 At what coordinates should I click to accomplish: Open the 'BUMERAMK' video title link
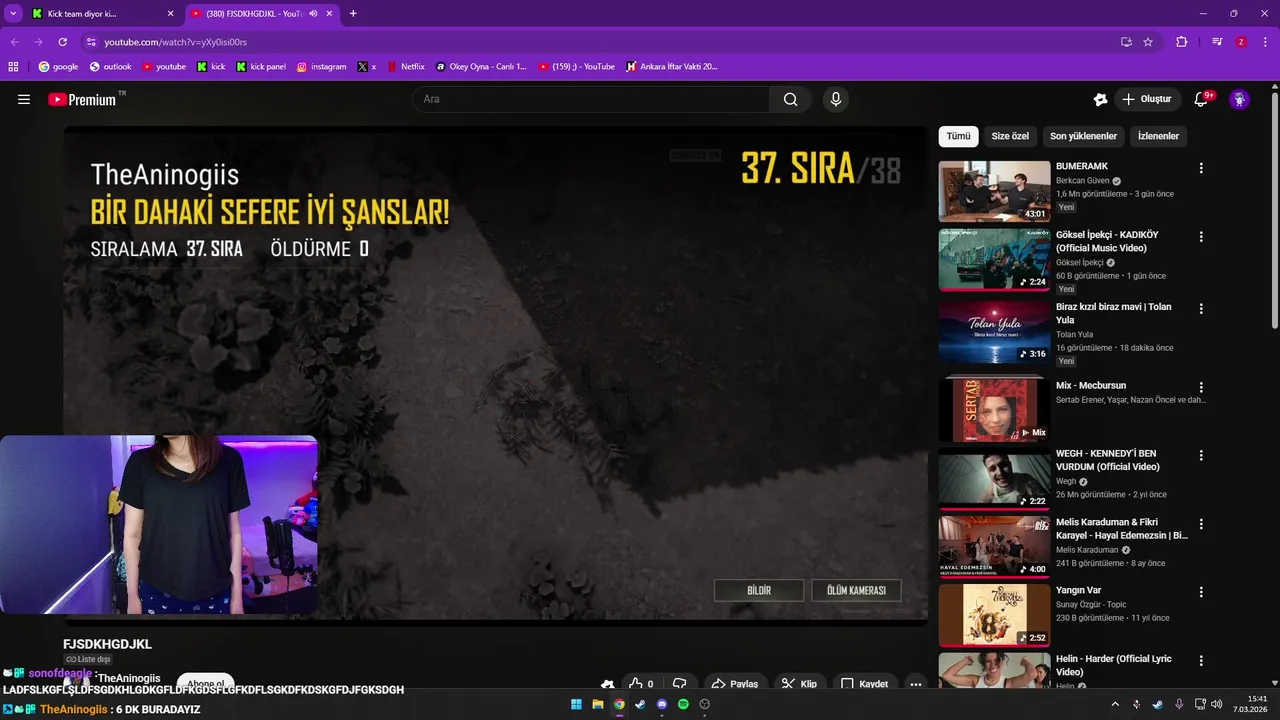tap(1082, 166)
